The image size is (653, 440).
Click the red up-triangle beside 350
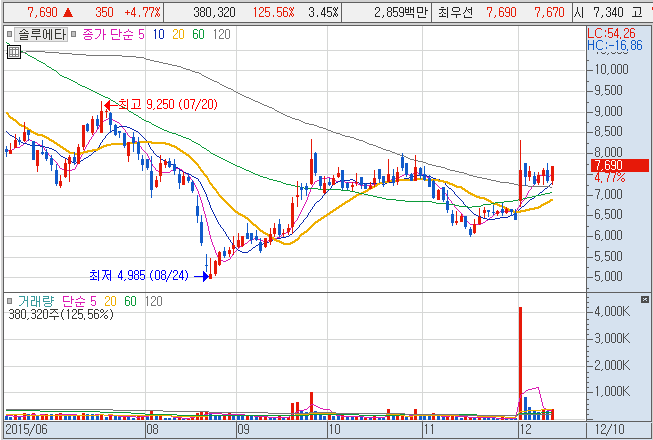click(67, 12)
